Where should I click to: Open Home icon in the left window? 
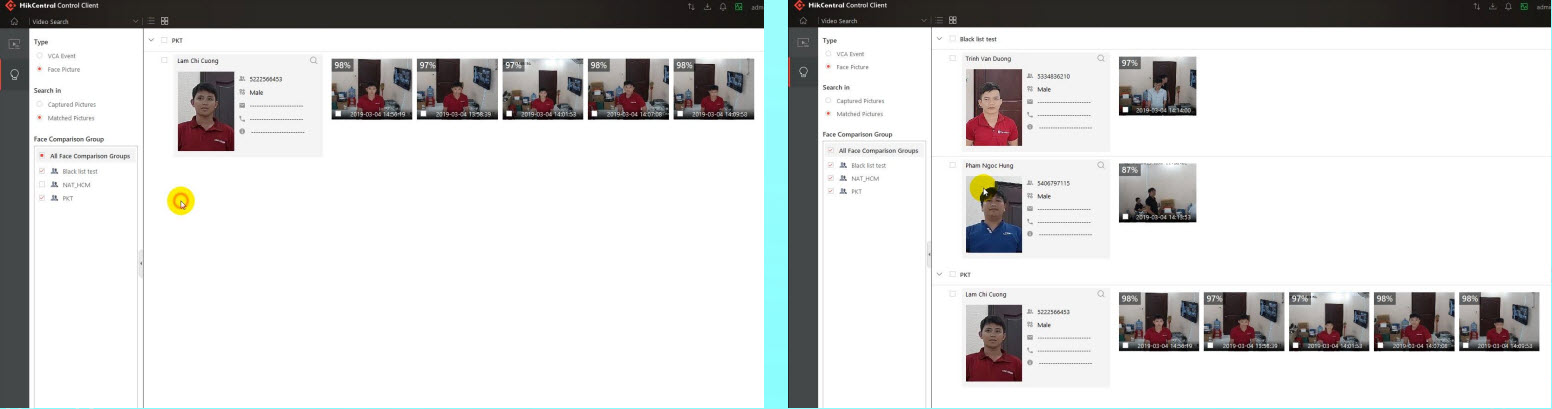15,21
